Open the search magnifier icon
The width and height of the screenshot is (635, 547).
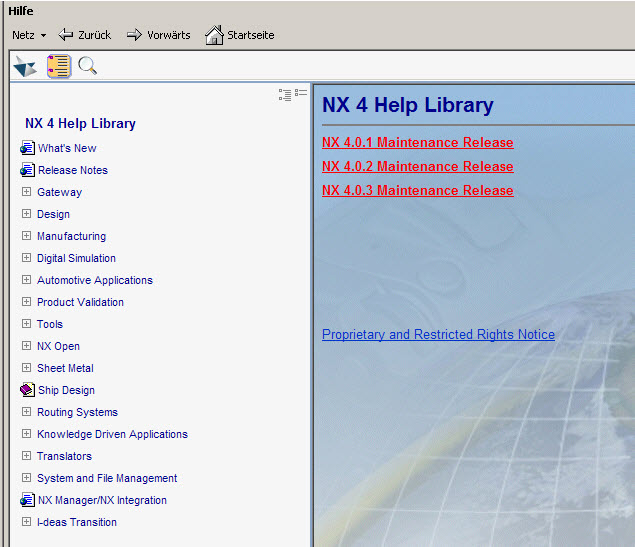pos(87,66)
